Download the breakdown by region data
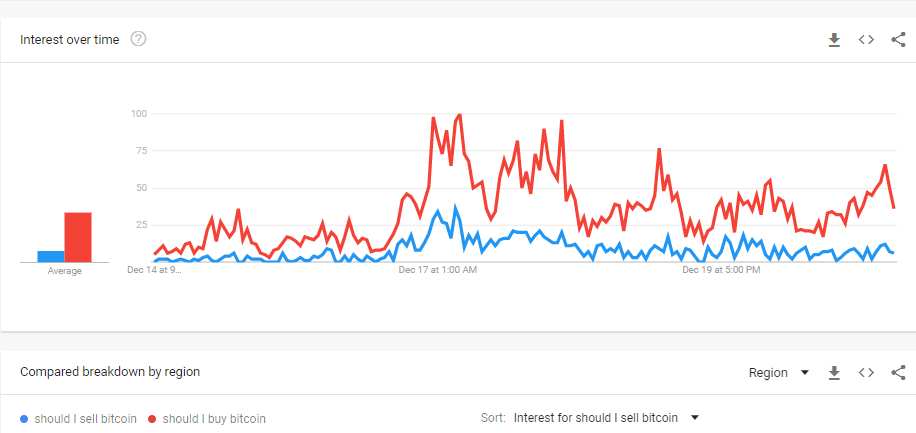Screen dimensions: 916x433 click(x=834, y=373)
